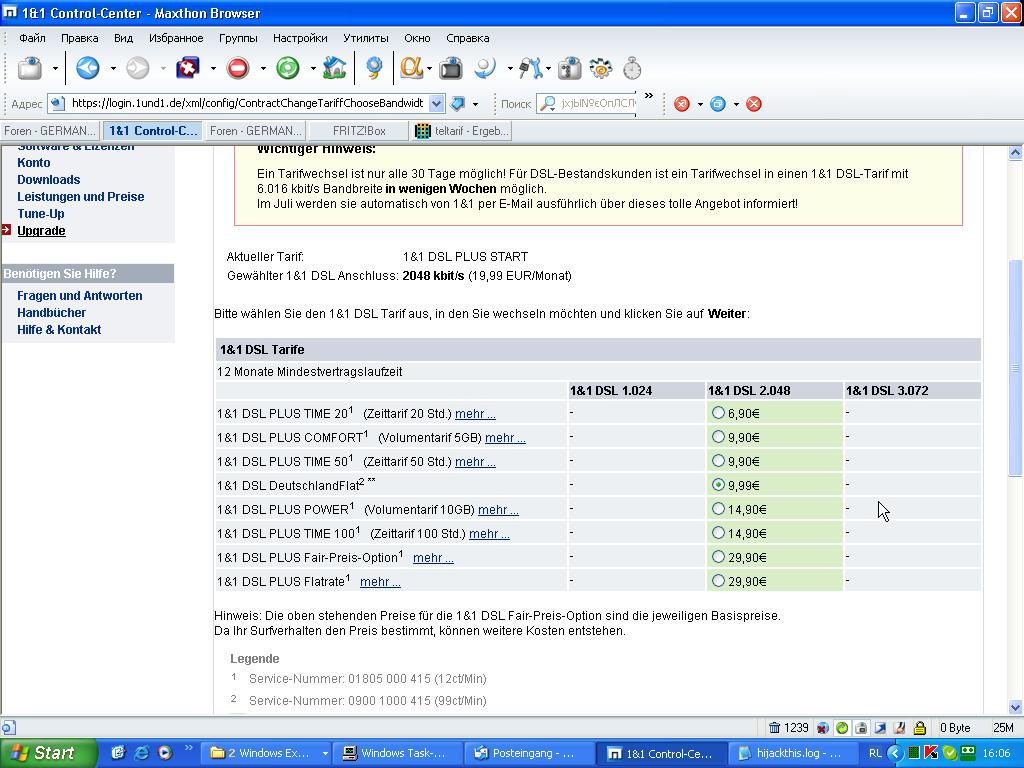This screenshot has height=768, width=1024.
Task: Click the Back navigation arrow button
Action: tap(88, 68)
